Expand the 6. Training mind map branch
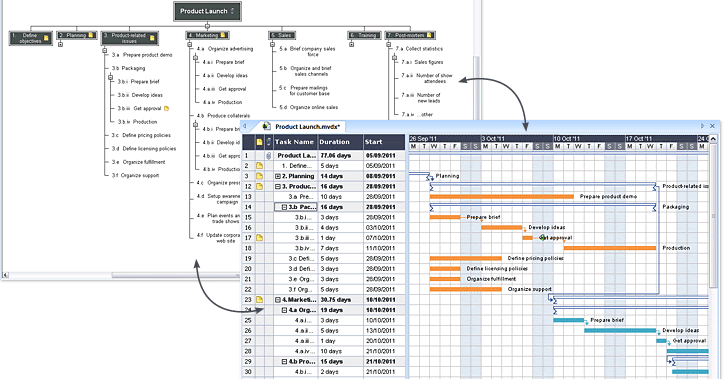 tap(351, 45)
